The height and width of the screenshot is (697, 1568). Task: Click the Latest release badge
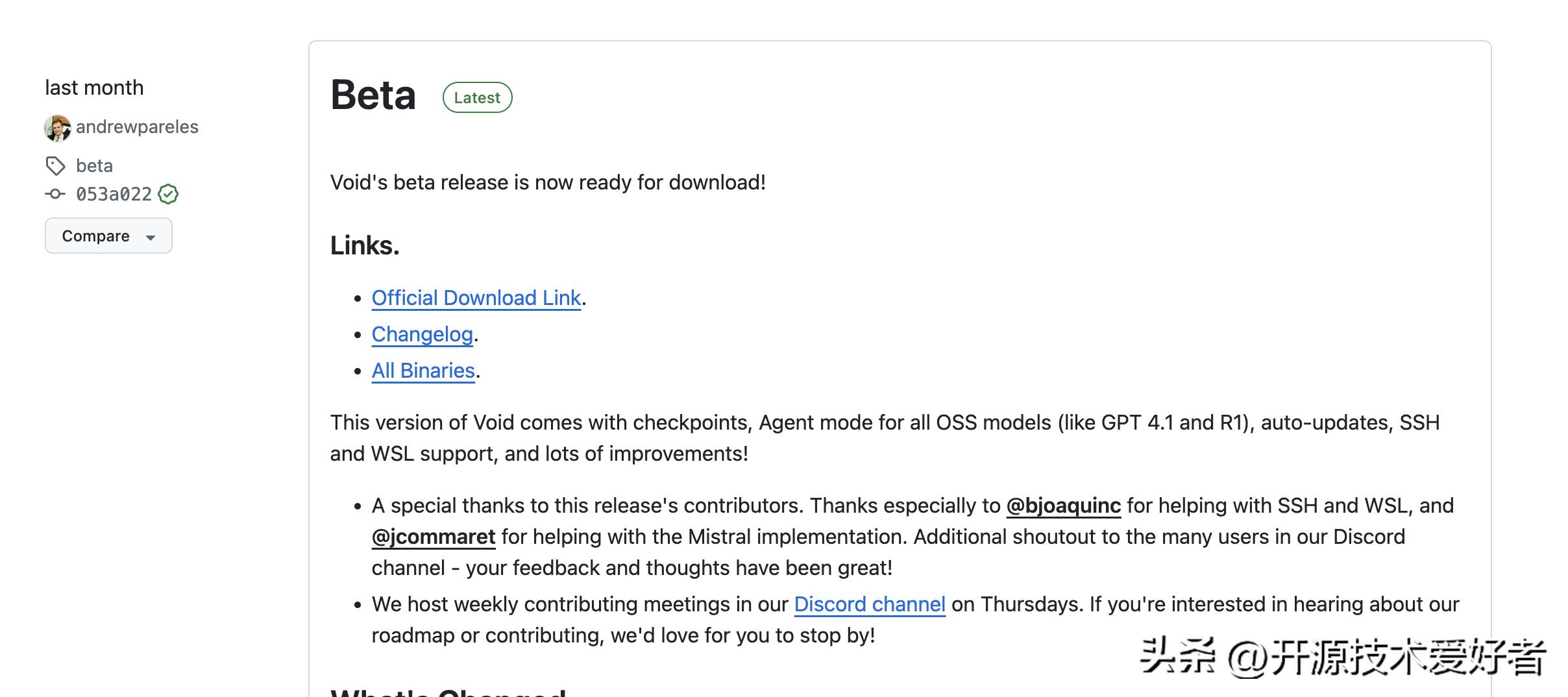(477, 97)
